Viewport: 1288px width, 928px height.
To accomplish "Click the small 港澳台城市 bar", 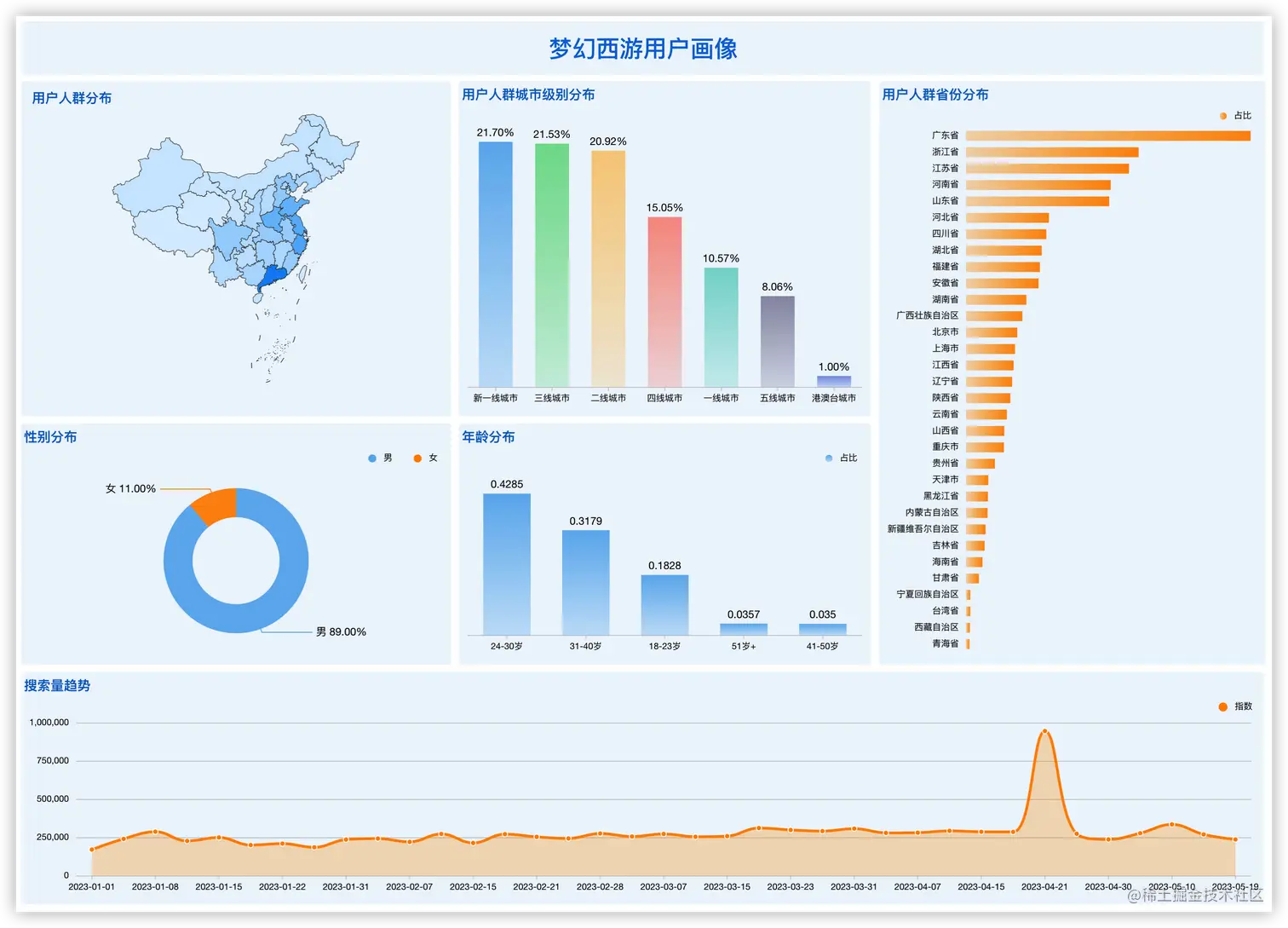I will pos(833,381).
